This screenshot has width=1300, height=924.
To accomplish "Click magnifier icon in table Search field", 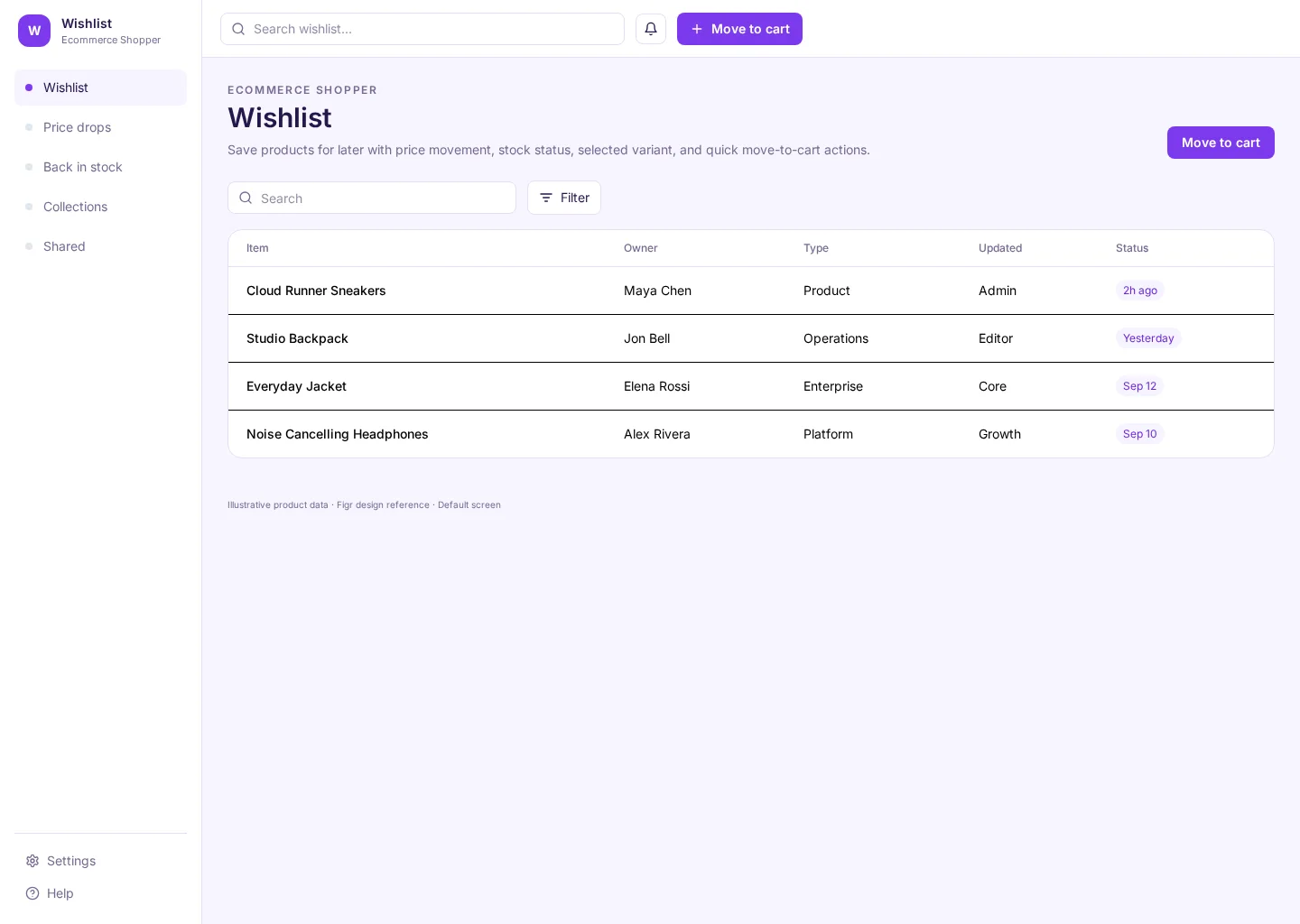I will 246,198.
